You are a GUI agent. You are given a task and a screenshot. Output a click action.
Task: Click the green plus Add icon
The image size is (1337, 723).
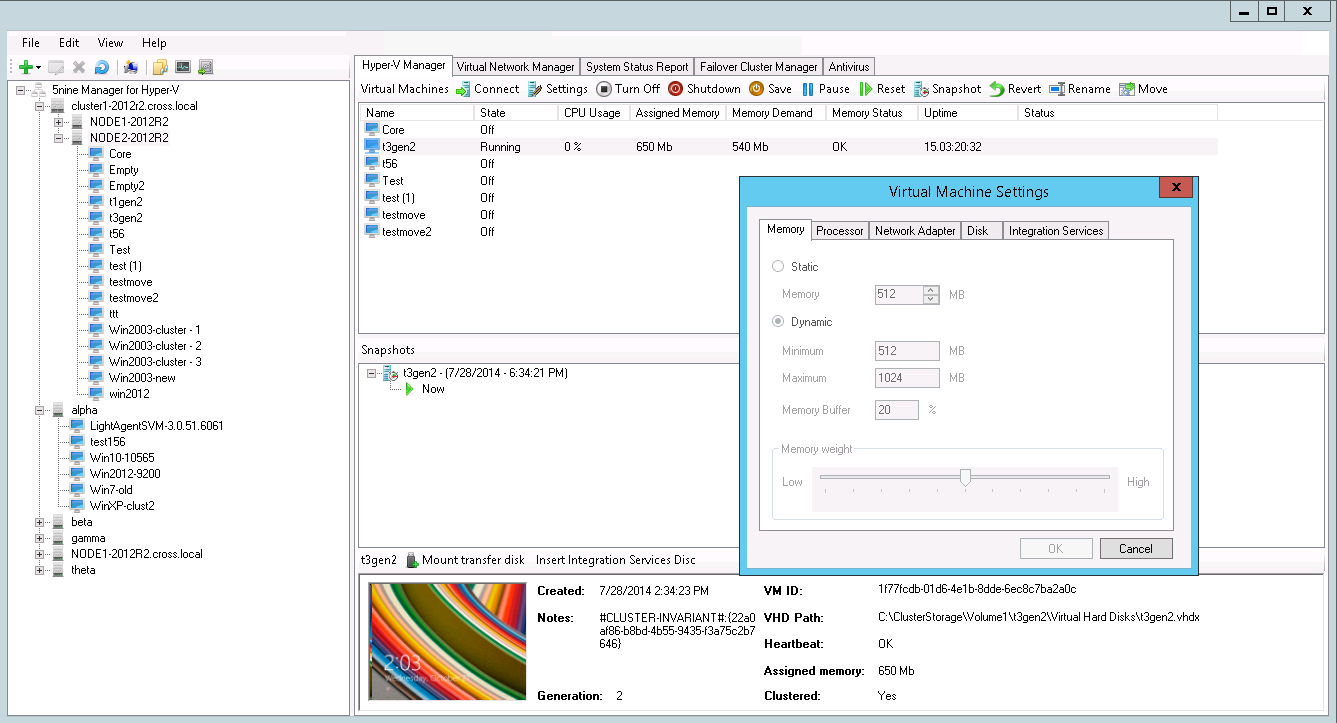26,67
